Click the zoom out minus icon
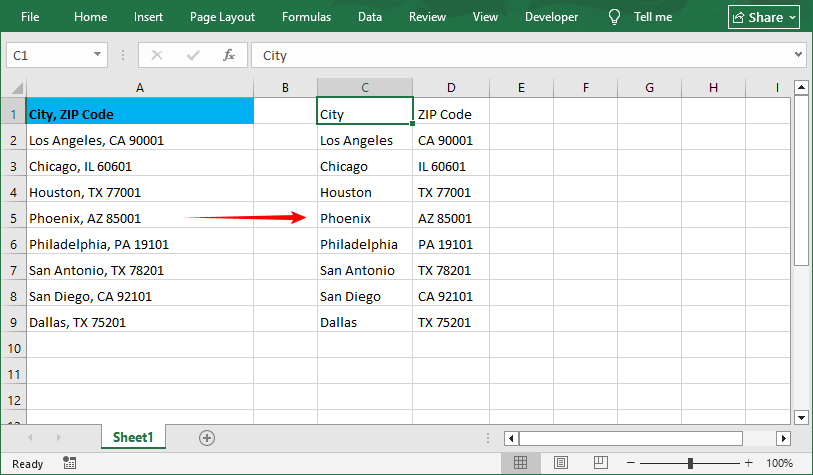Screen dimensions: 813x475 pos(630,463)
